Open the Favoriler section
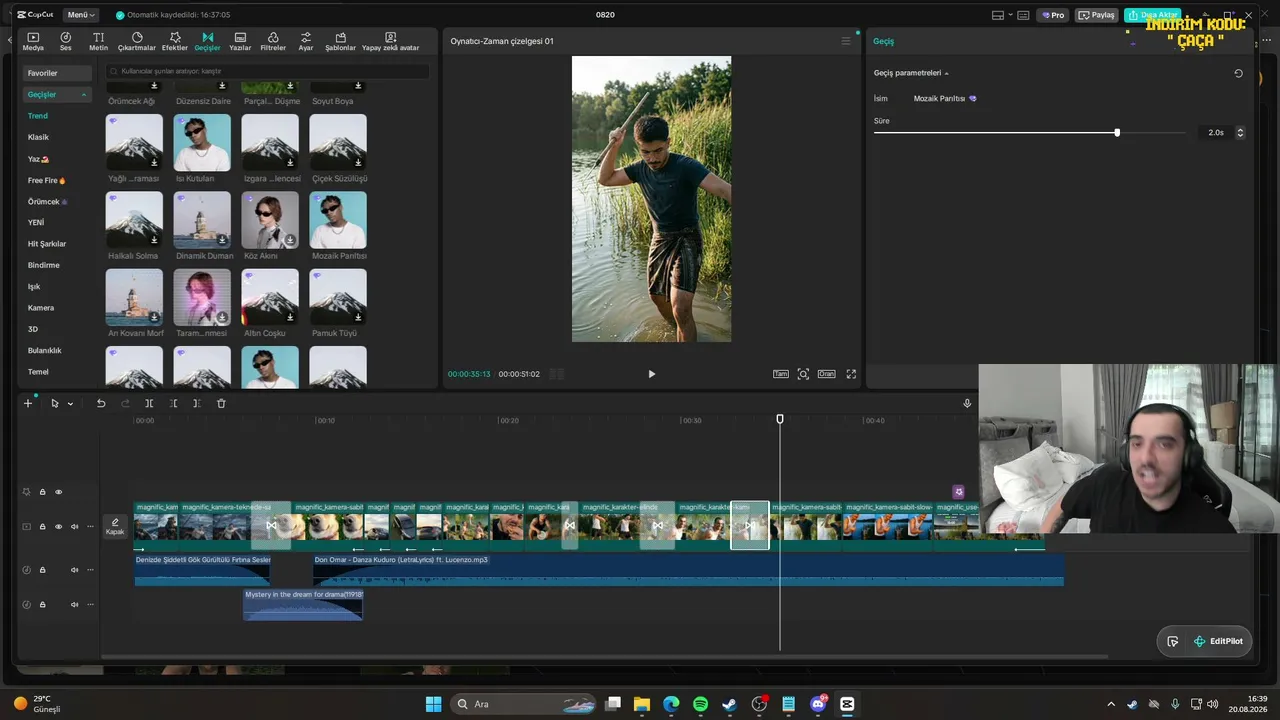The height and width of the screenshot is (720, 1280). point(57,73)
